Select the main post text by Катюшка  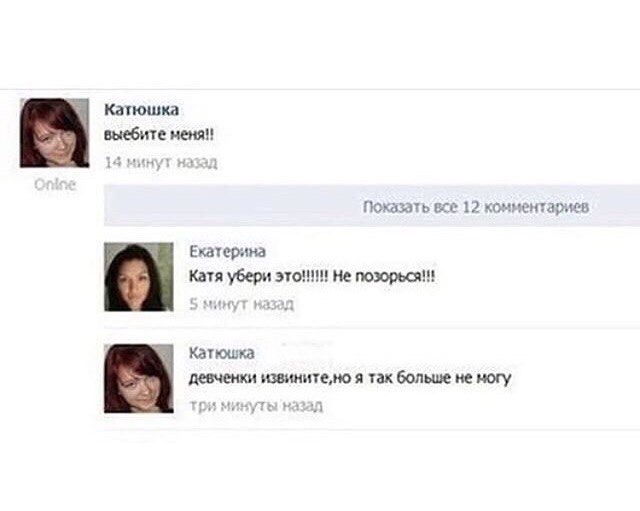click(158, 135)
